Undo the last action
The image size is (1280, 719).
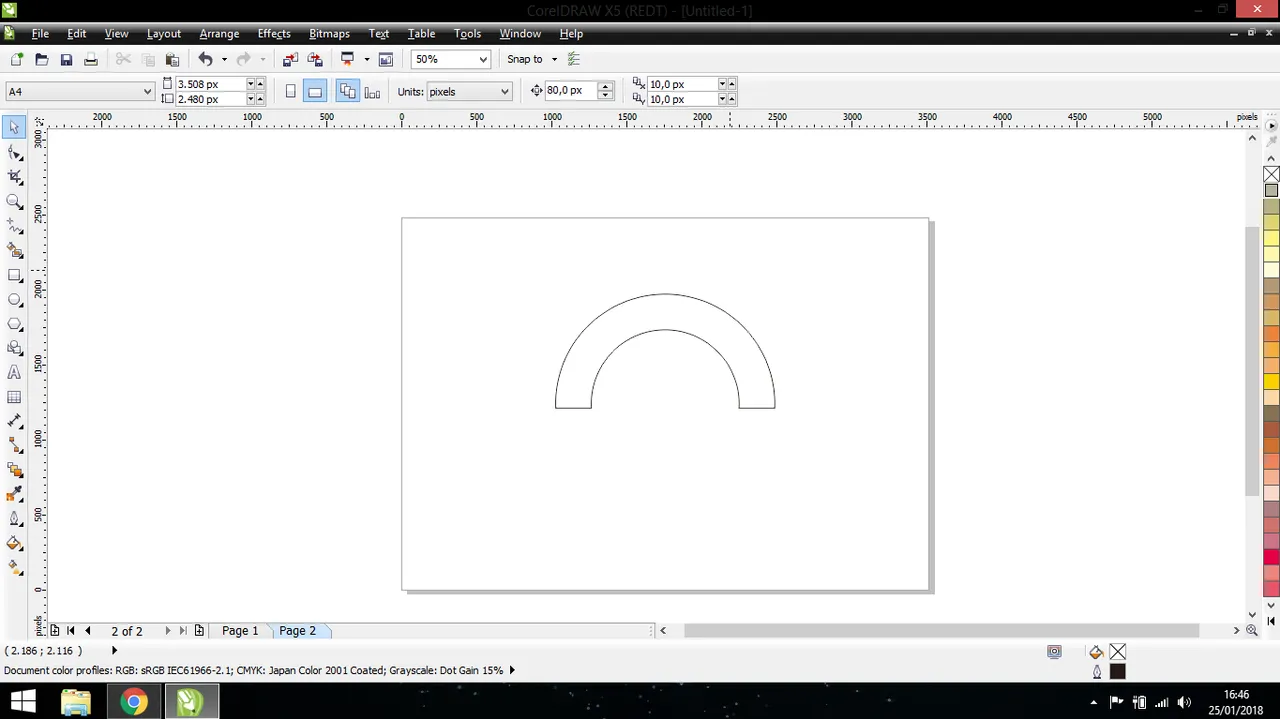(205, 59)
